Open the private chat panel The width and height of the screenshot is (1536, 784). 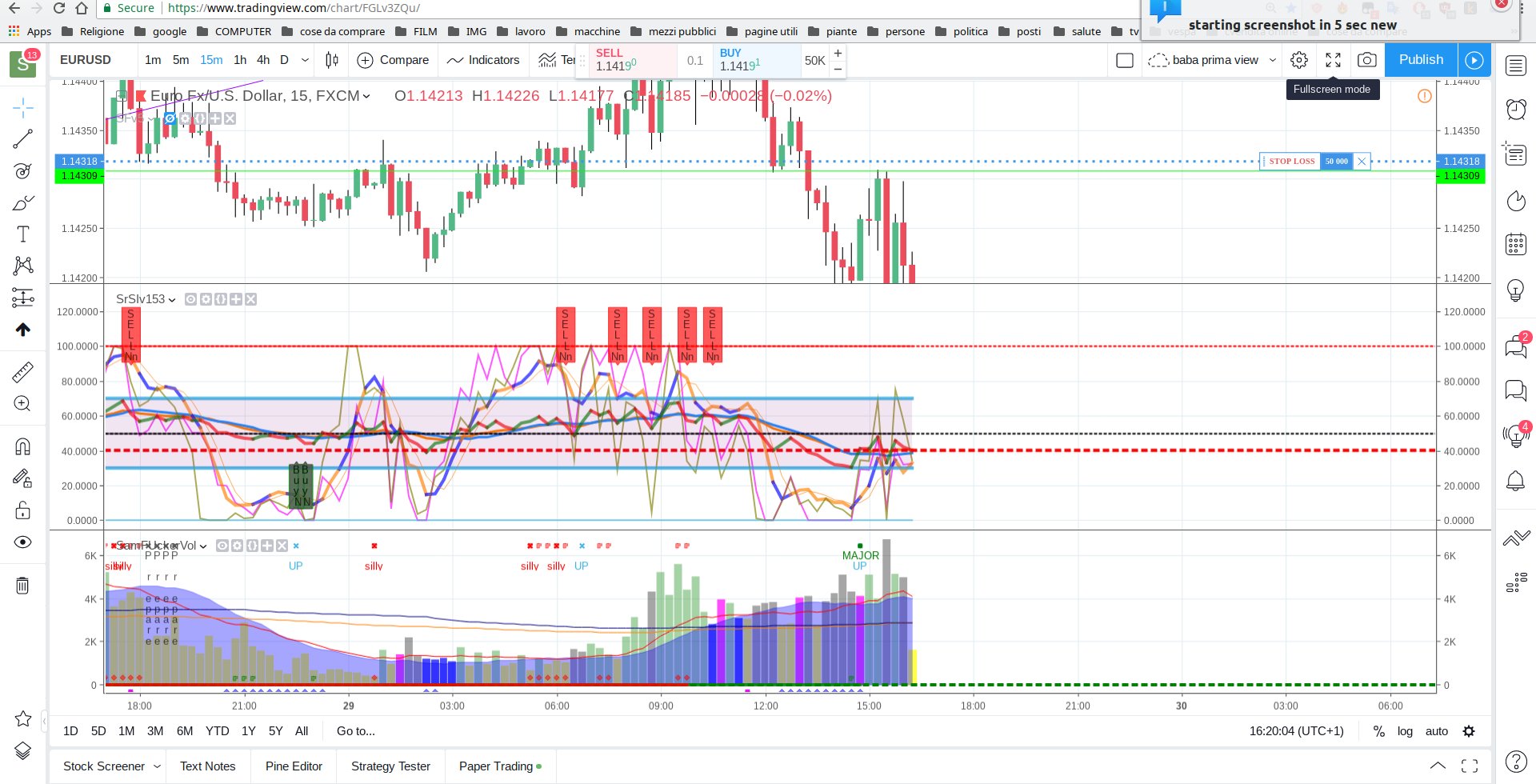(1516, 390)
